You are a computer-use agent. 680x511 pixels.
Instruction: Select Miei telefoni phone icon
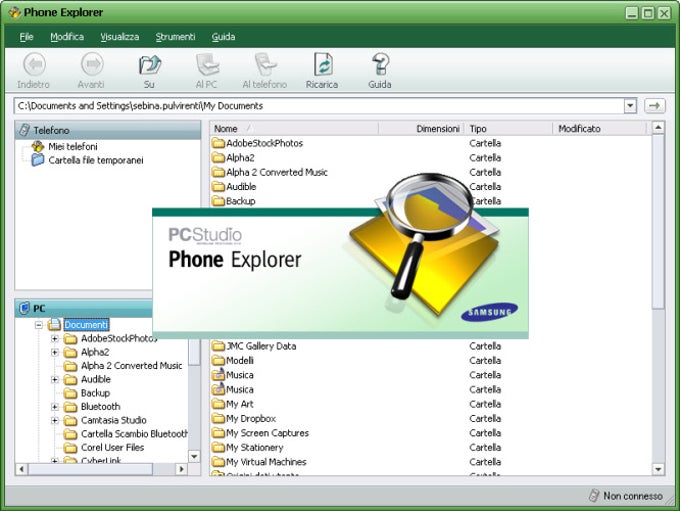(38, 146)
